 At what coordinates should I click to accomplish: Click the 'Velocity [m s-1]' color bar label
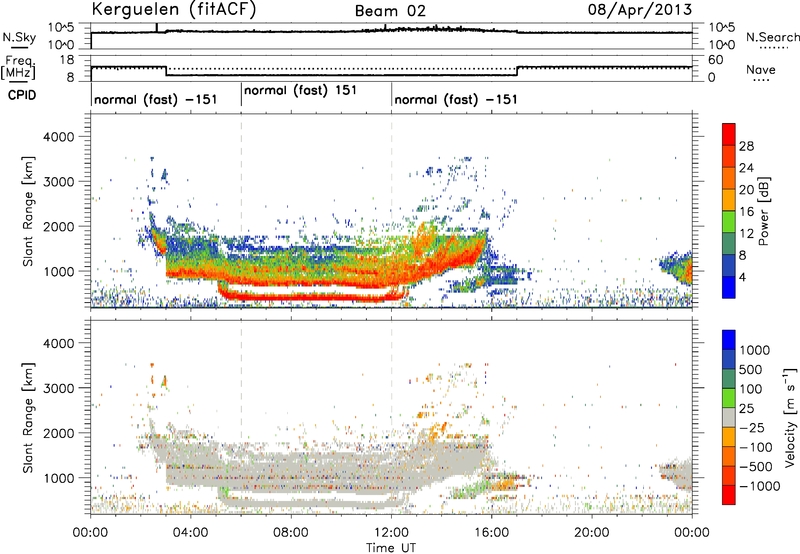pos(790,417)
